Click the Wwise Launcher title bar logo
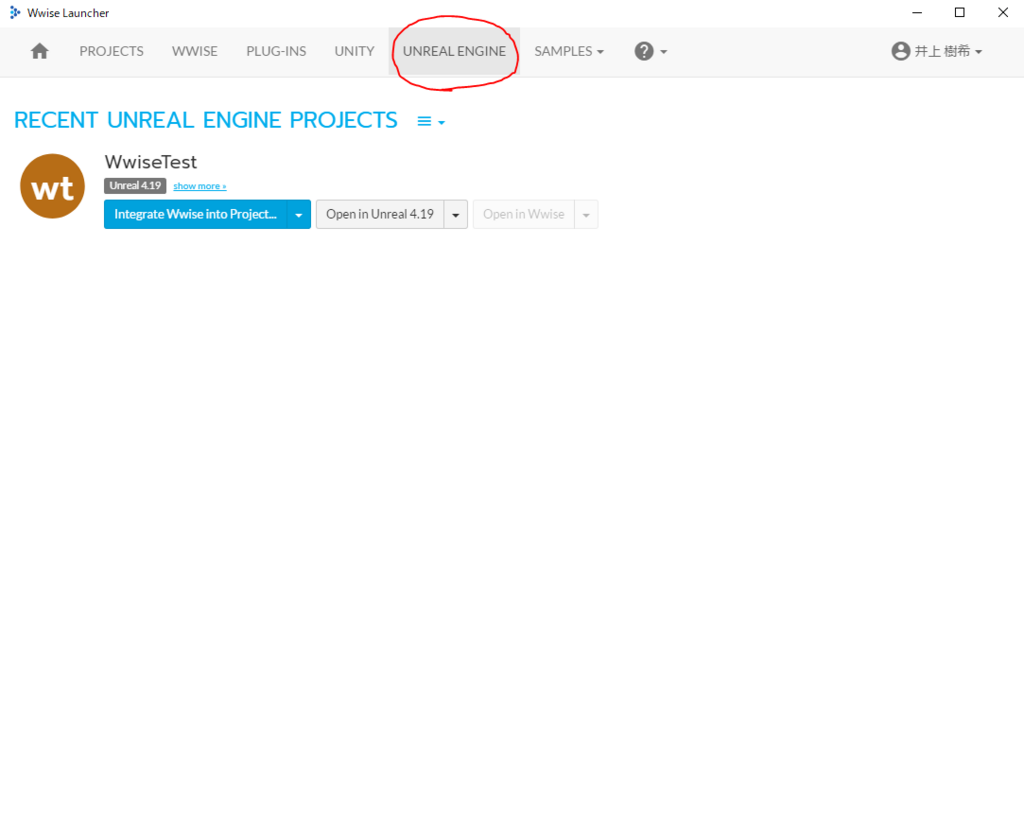This screenshot has height=840, width=1024. (x=15, y=12)
